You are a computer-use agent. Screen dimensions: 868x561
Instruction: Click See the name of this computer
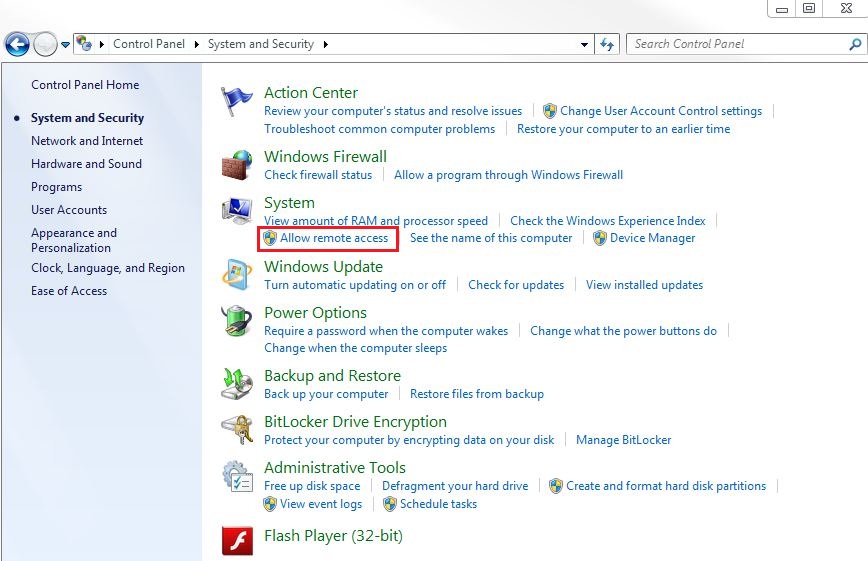point(491,238)
